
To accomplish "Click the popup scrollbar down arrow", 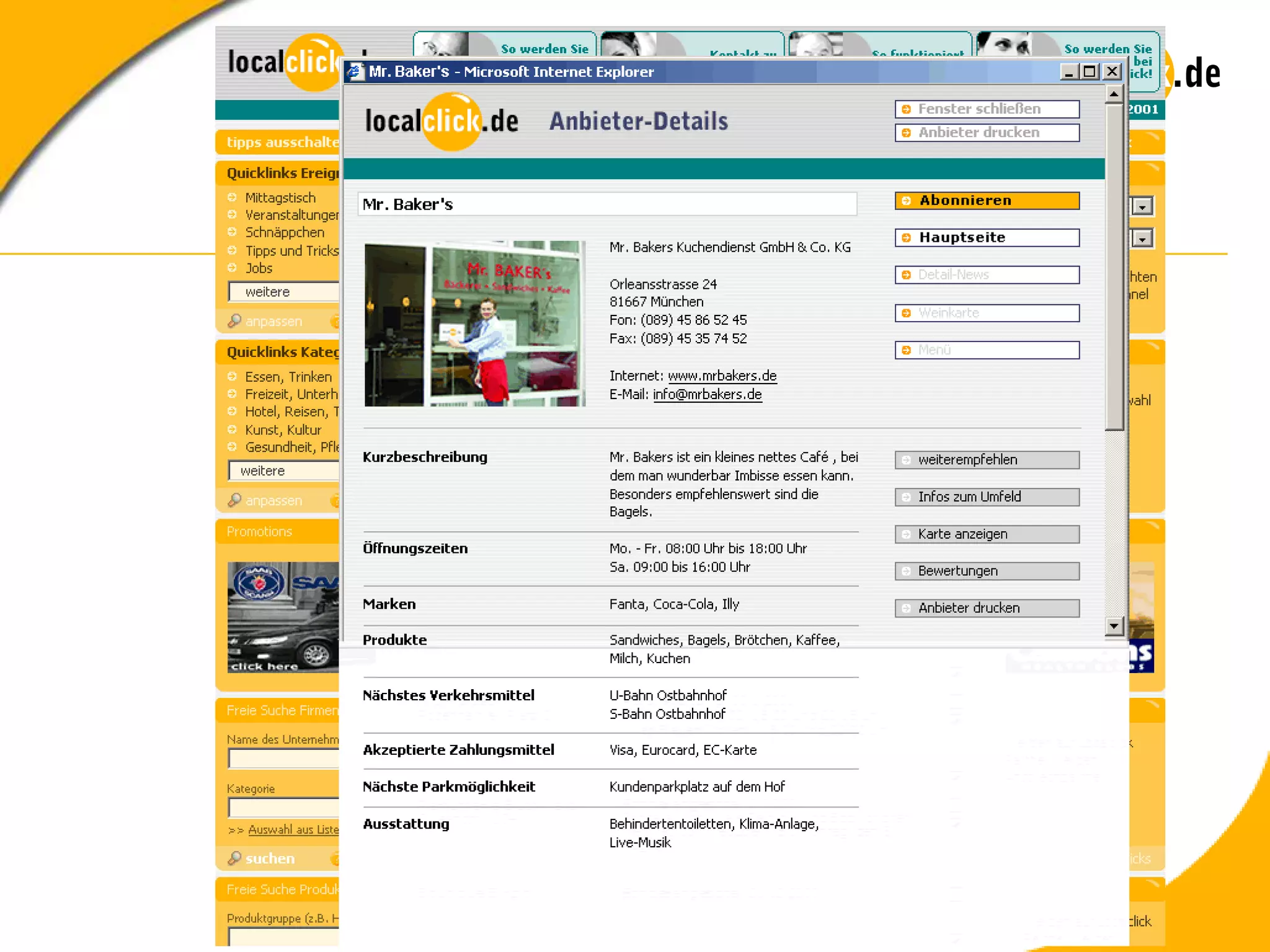I will click(1114, 627).
